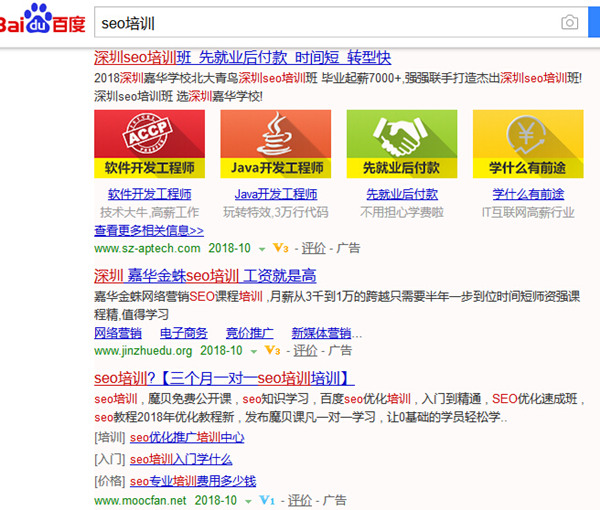The height and width of the screenshot is (510, 600).
Task: Click the yellow yen 学什么有前途 image
Action: [528, 144]
